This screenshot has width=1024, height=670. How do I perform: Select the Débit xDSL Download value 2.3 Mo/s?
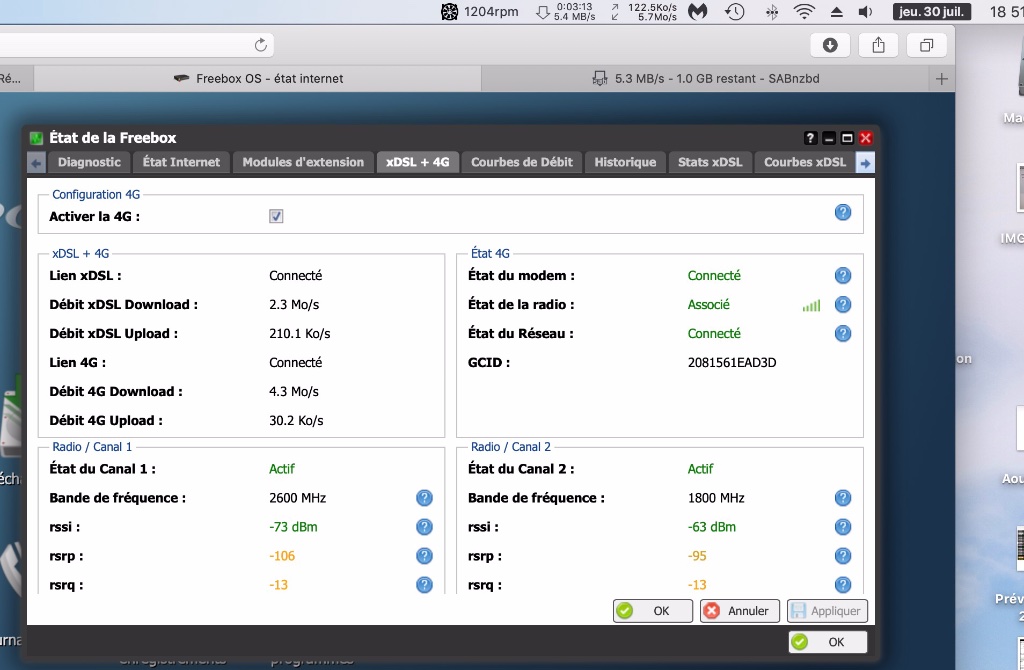(x=294, y=304)
